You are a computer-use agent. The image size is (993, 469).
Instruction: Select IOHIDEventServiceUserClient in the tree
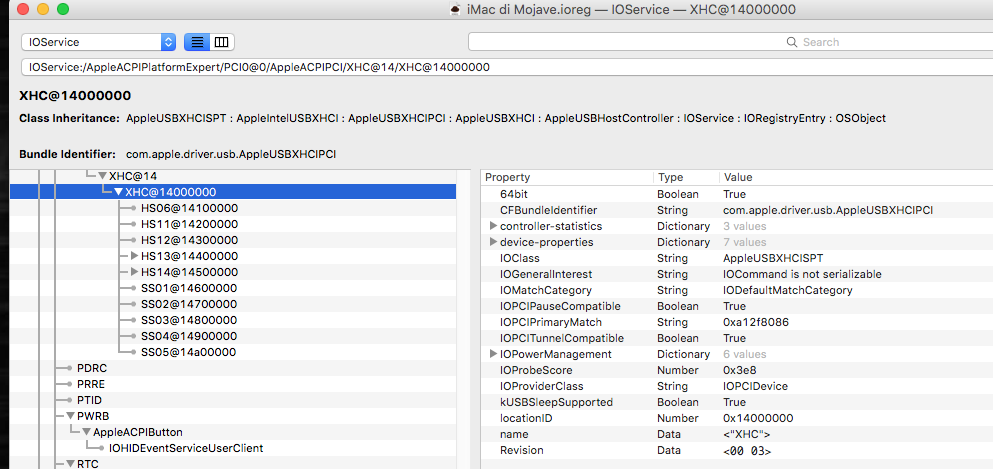click(x=186, y=448)
